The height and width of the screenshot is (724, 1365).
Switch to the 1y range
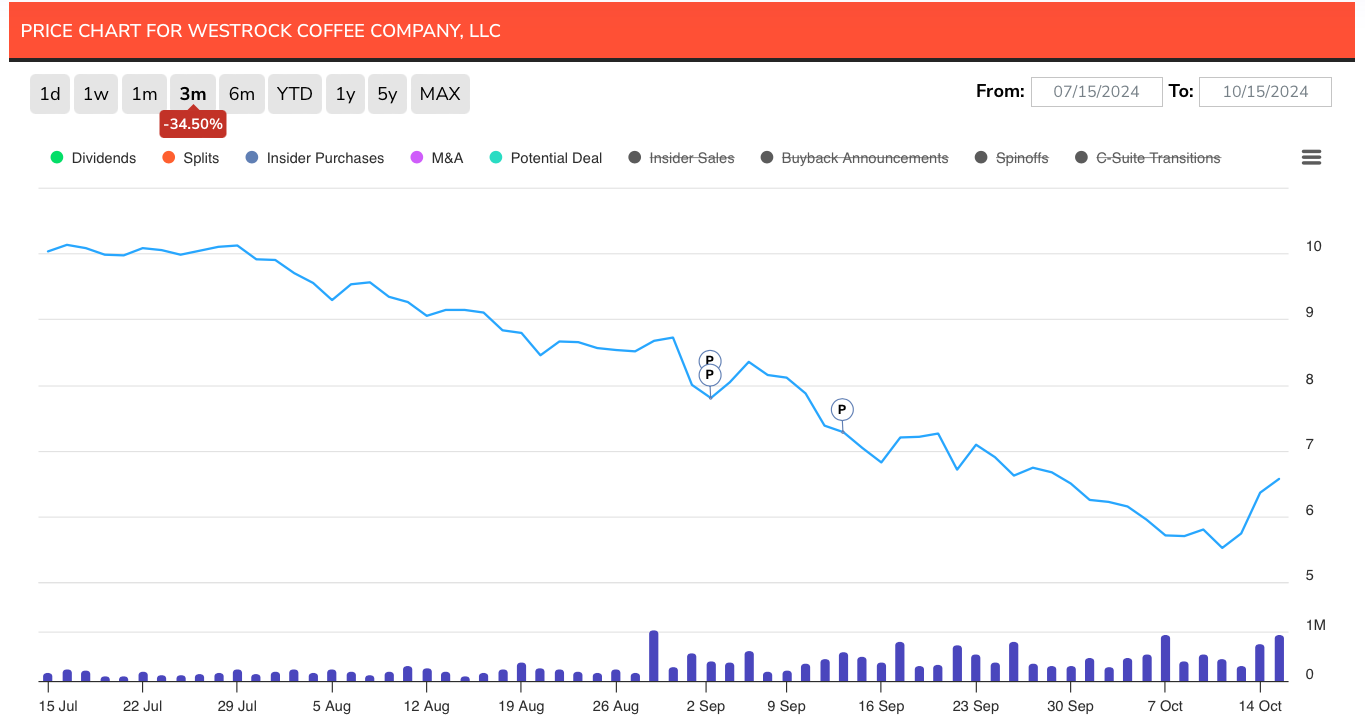pos(345,94)
